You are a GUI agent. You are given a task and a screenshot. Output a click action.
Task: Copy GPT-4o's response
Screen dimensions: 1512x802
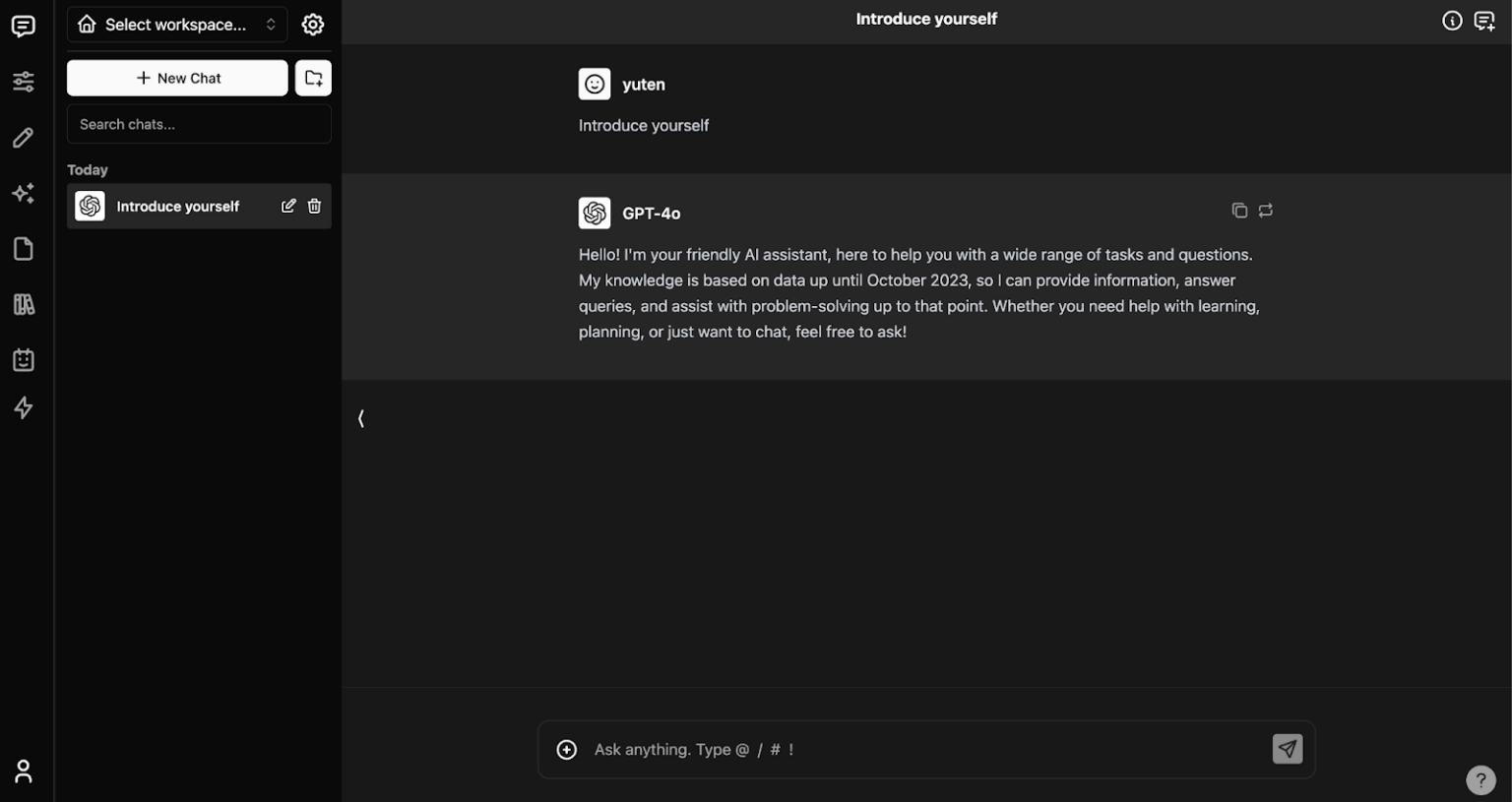(x=1239, y=211)
